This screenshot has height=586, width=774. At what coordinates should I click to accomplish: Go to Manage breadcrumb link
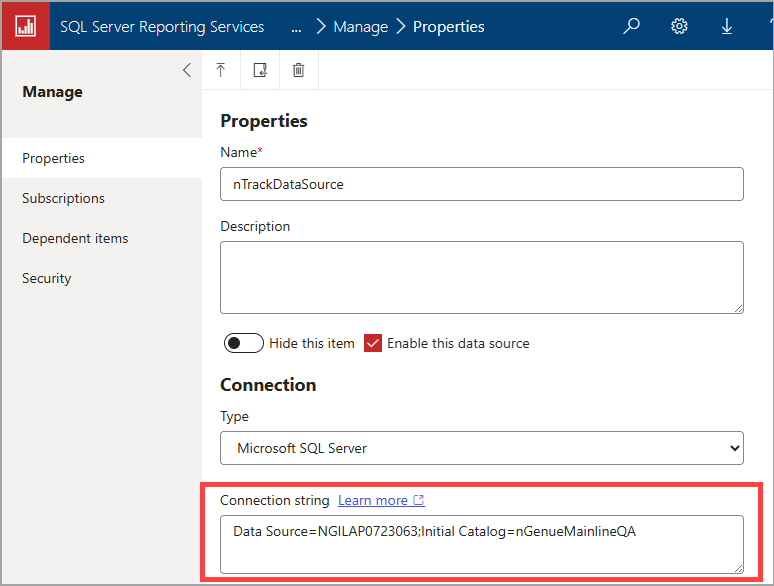pos(361,27)
